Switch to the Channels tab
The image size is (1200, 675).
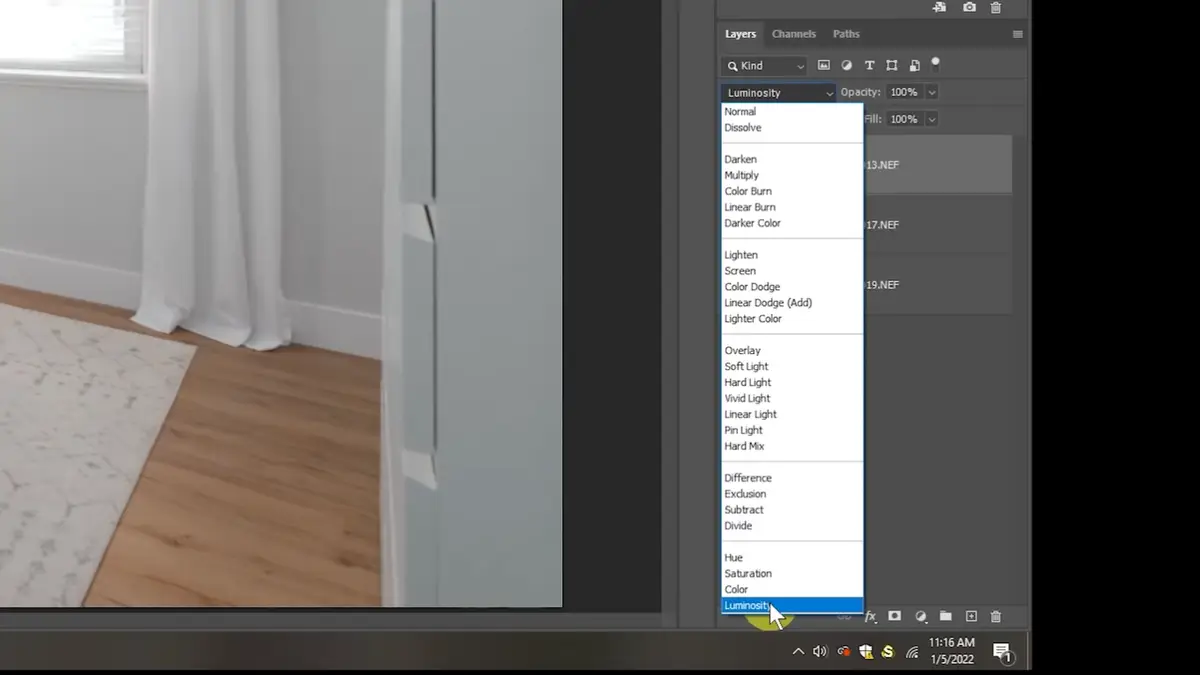[793, 33]
